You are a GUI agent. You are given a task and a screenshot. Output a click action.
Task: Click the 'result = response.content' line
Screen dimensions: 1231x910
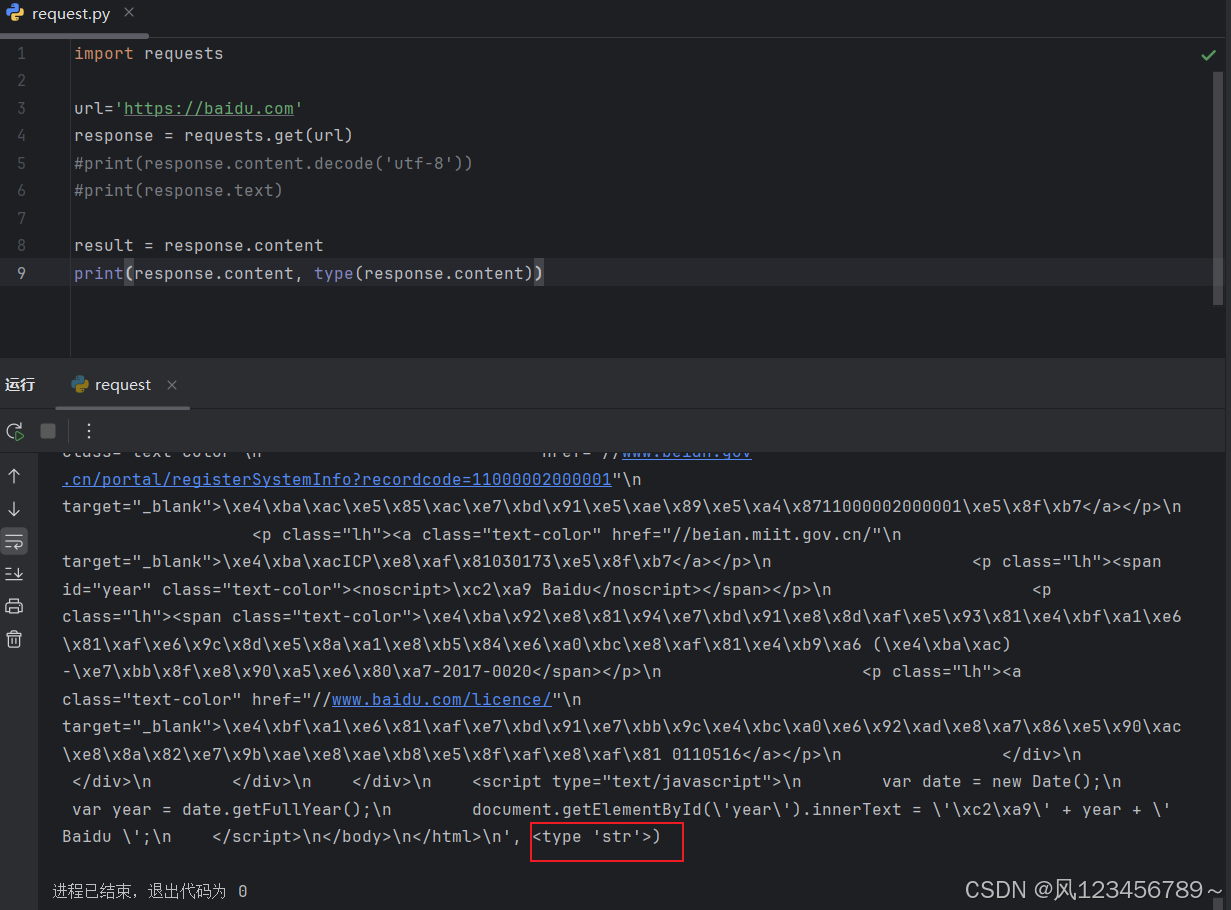pos(199,245)
